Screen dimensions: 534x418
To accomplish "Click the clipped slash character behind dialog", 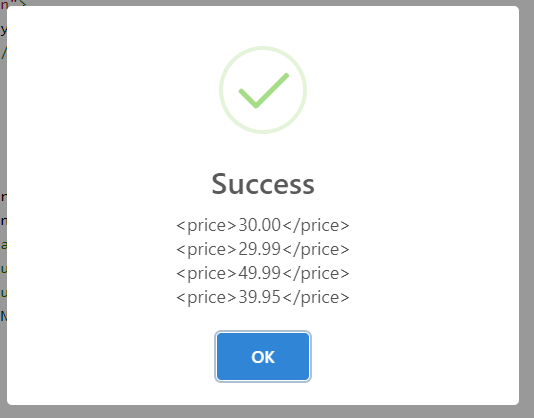I will [3, 53].
